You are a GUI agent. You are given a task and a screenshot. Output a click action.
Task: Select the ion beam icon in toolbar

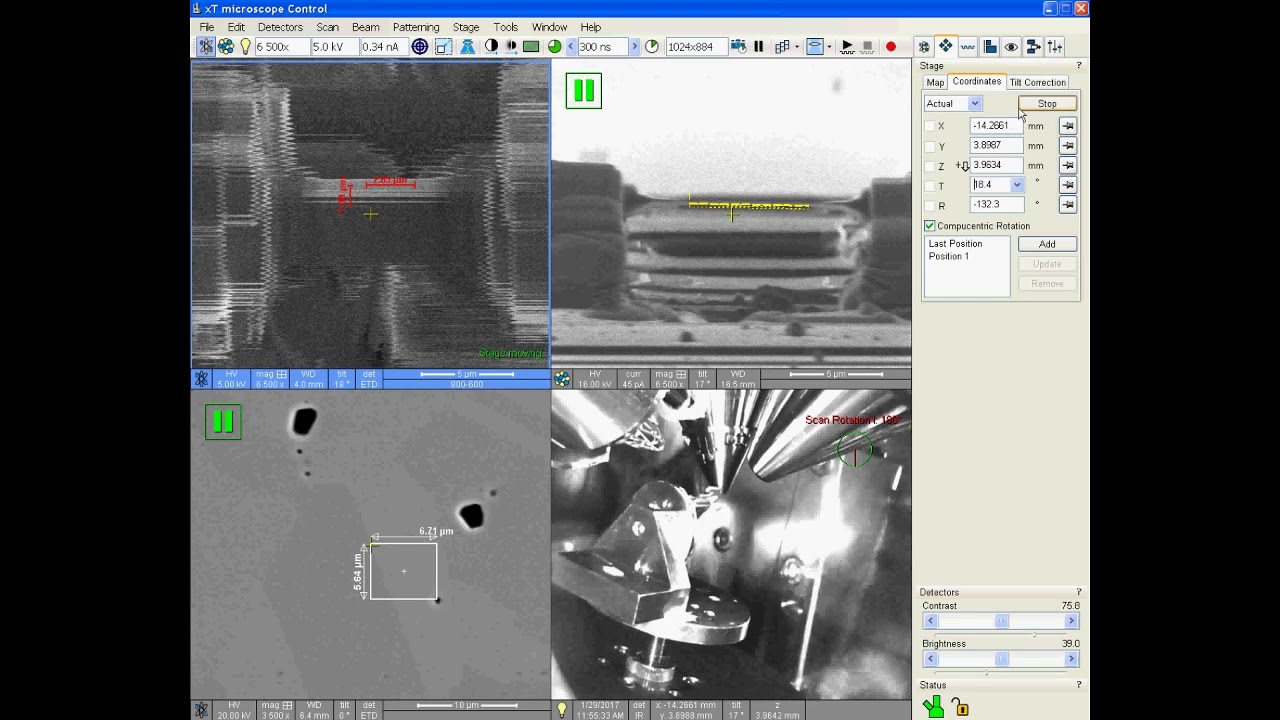(226, 46)
